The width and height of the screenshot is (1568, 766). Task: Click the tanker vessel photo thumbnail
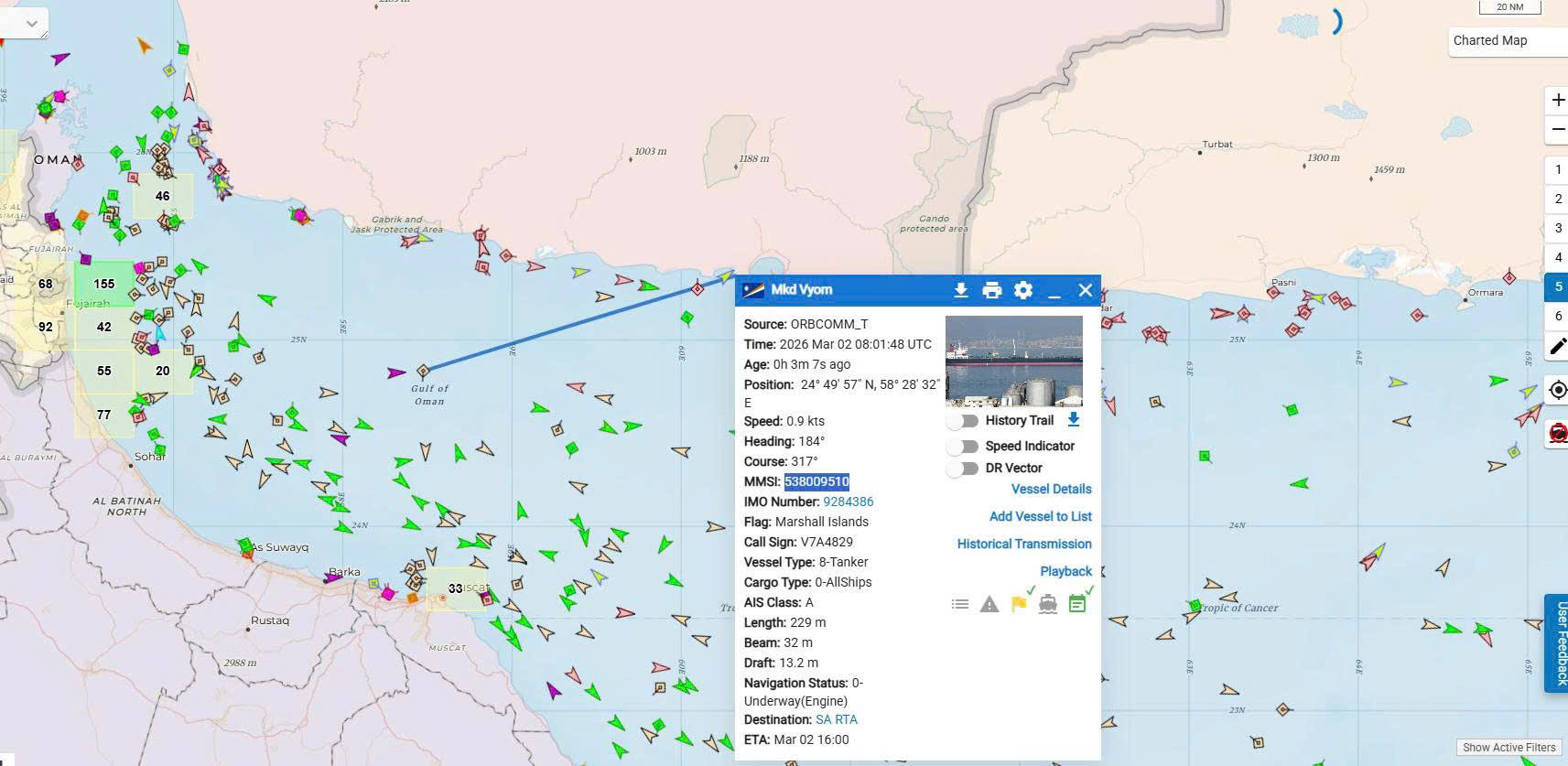coord(1013,361)
